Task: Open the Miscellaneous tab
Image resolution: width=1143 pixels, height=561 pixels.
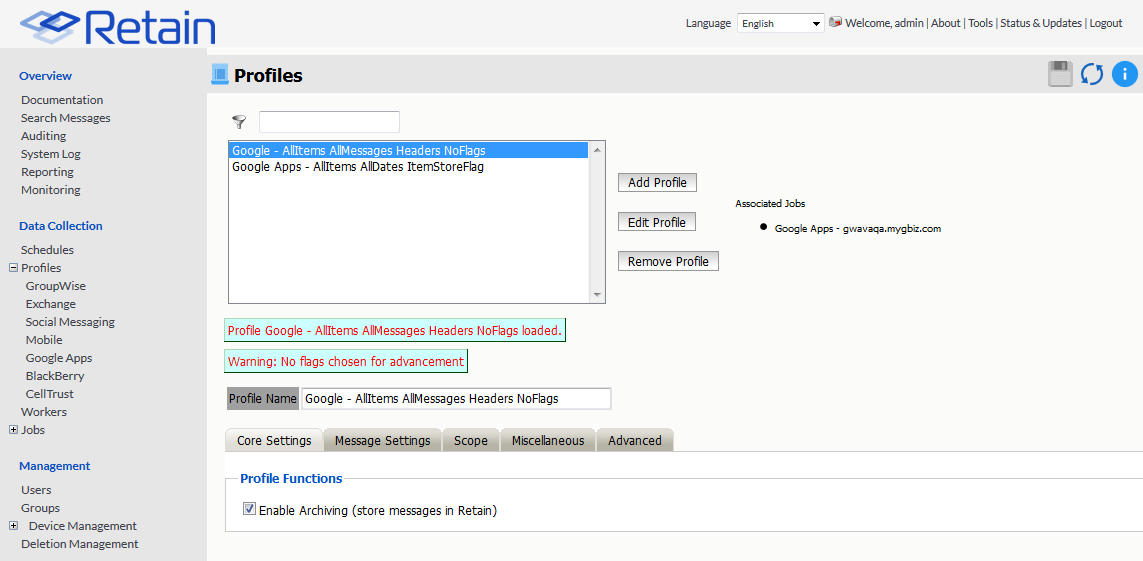Action: point(547,440)
